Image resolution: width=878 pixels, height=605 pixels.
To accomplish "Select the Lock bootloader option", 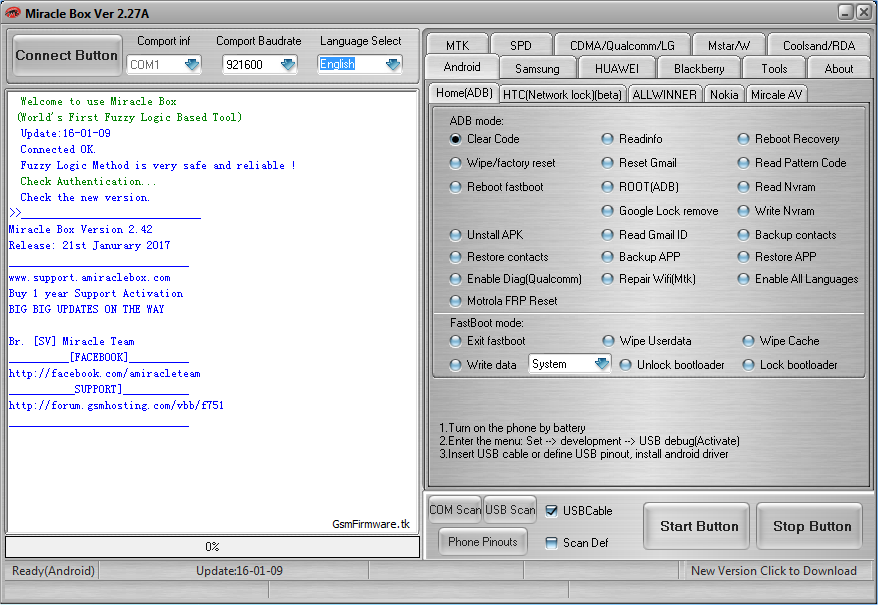I will (748, 365).
